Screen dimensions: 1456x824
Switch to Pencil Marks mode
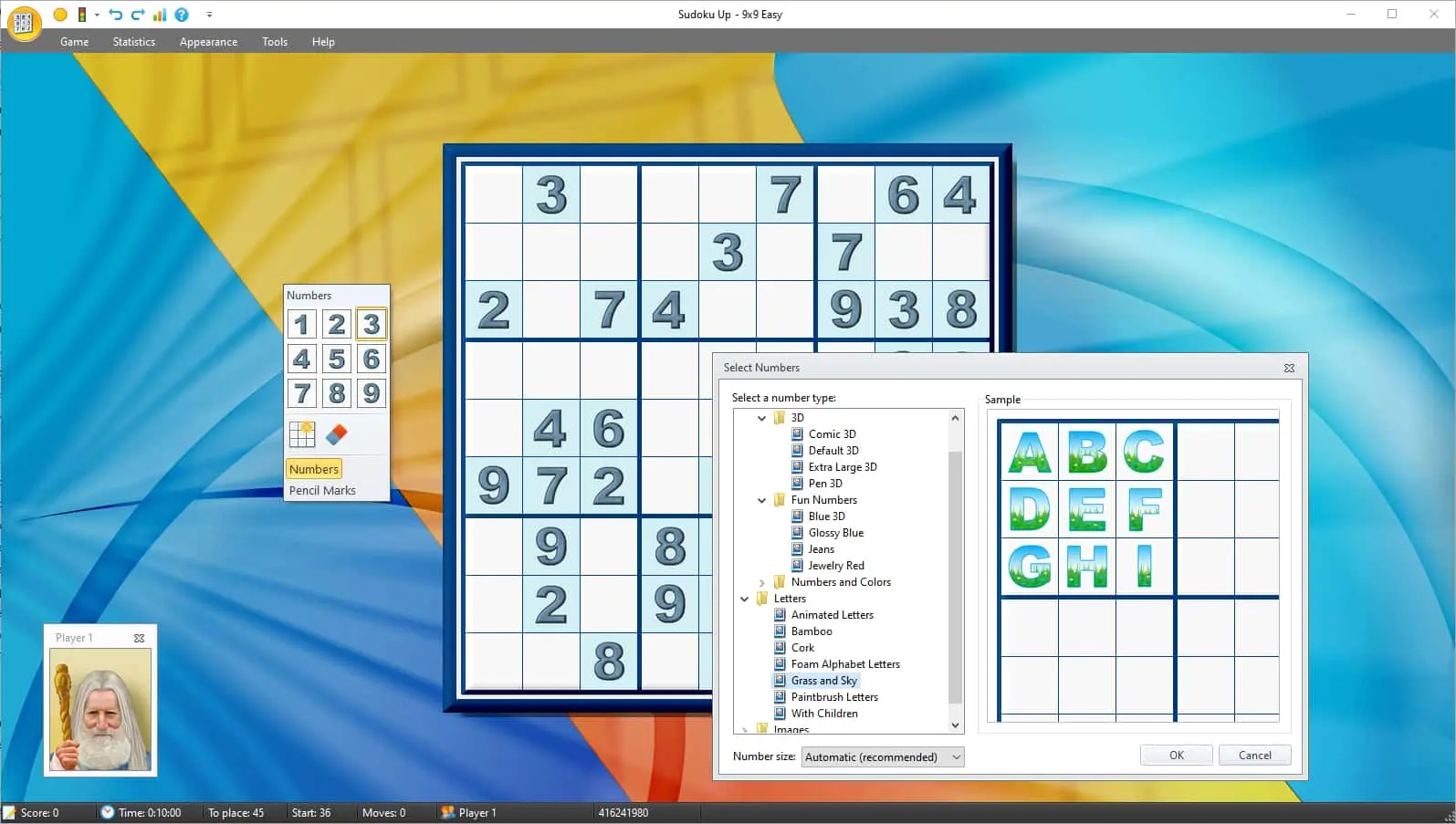(x=322, y=491)
